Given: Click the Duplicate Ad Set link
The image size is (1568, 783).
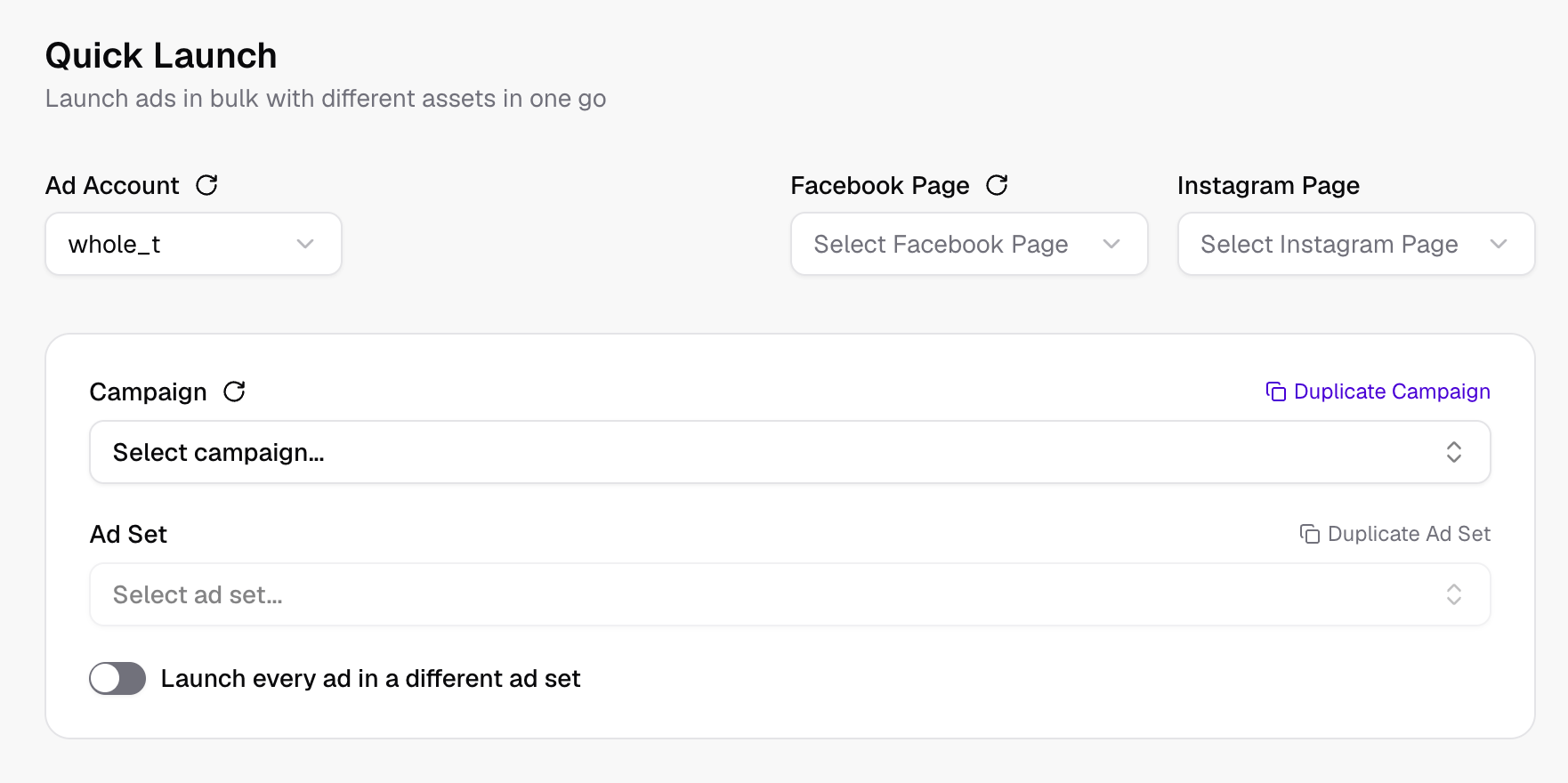Looking at the screenshot, I should (x=1394, y=534).
